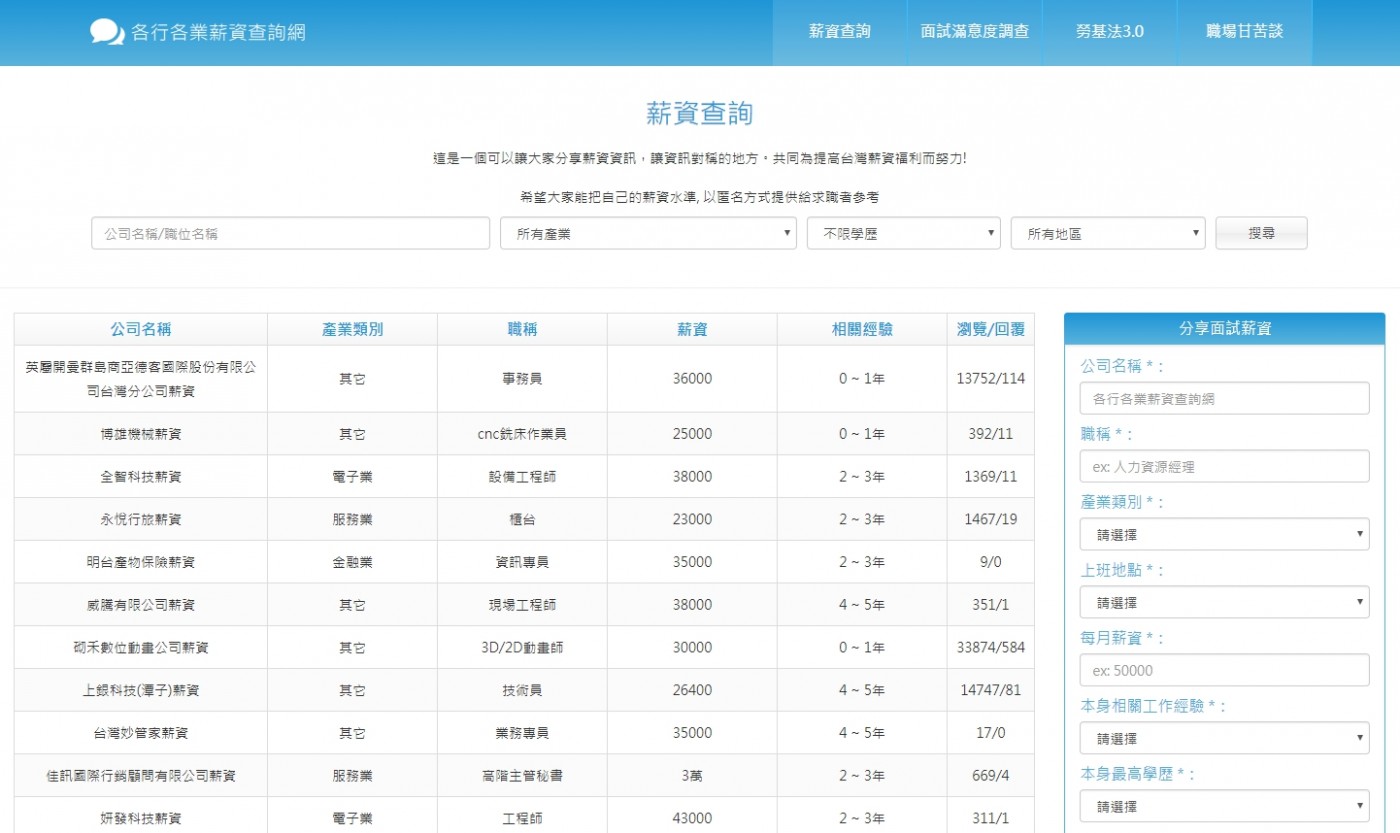Viewport: 1400px width, 833px height.
Task: Click the 搜尋 search button
Action: 1261,233
